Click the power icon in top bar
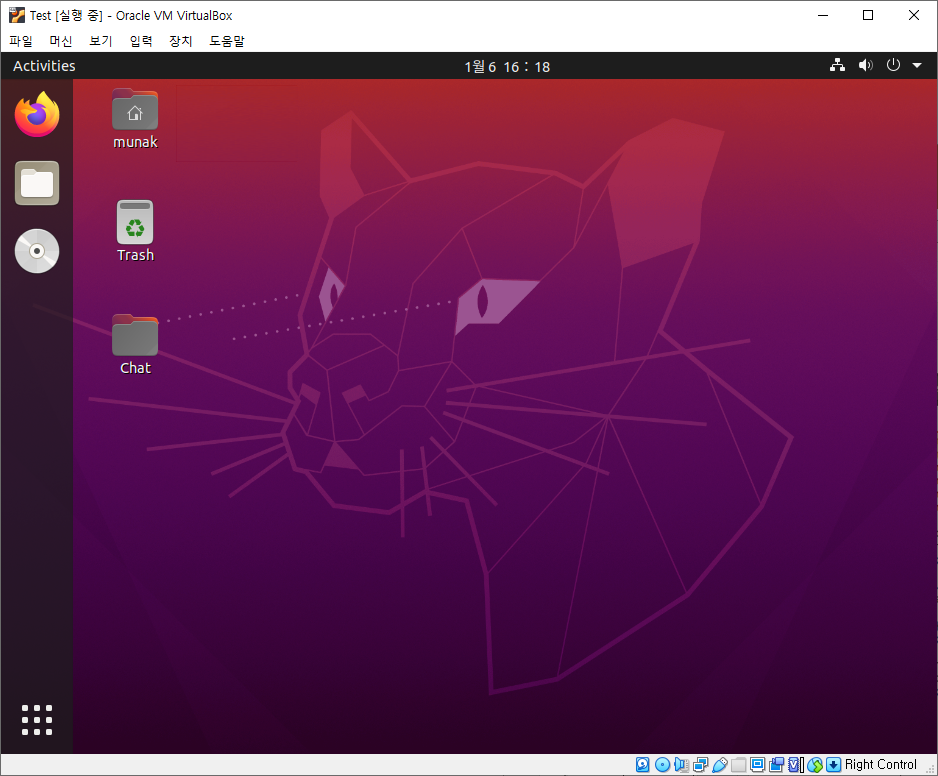The width and height of the screenshot is (938, 776). pyautogui.click(x=893, y=65)
